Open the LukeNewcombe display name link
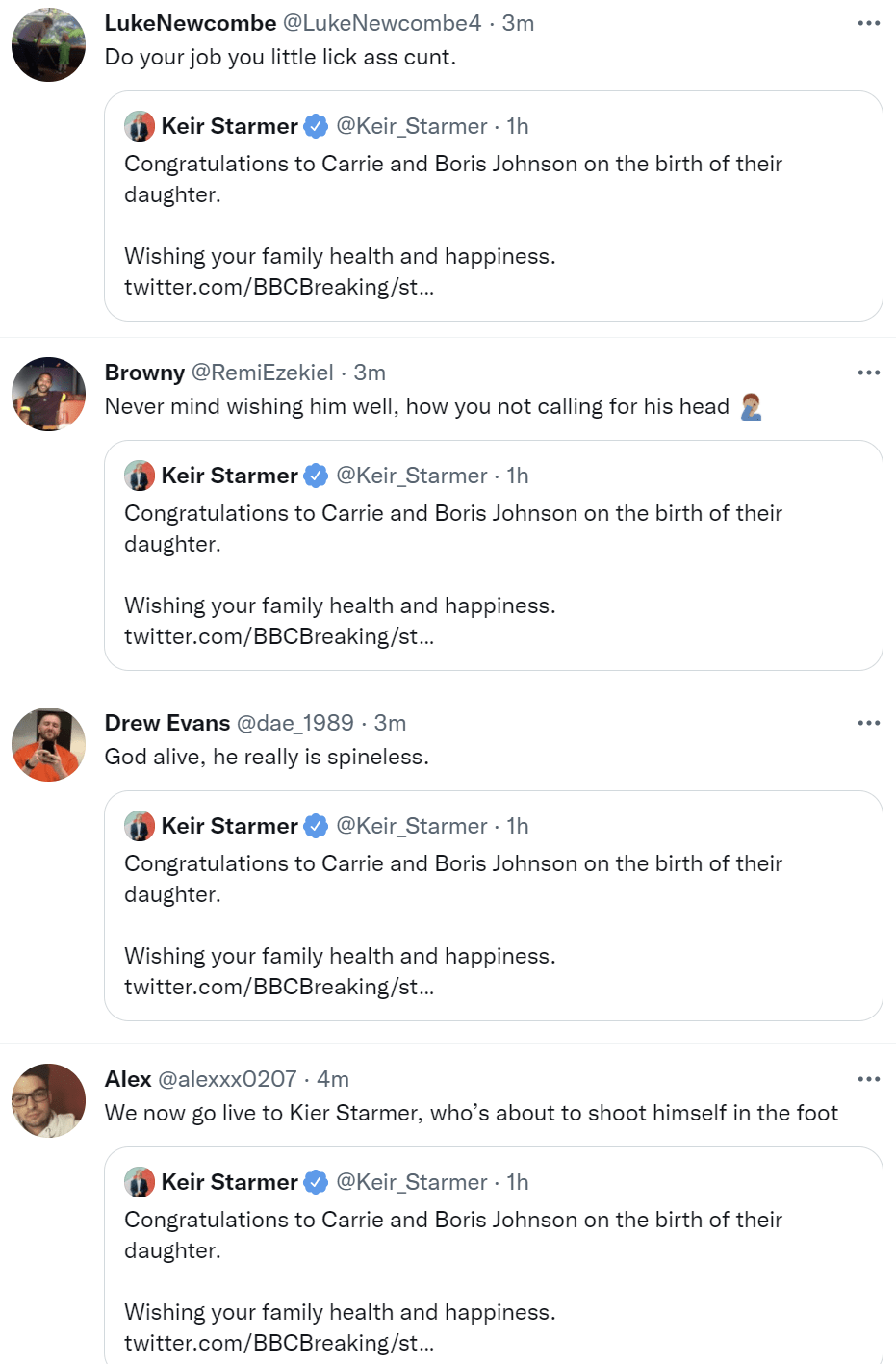 pos(191,23)
